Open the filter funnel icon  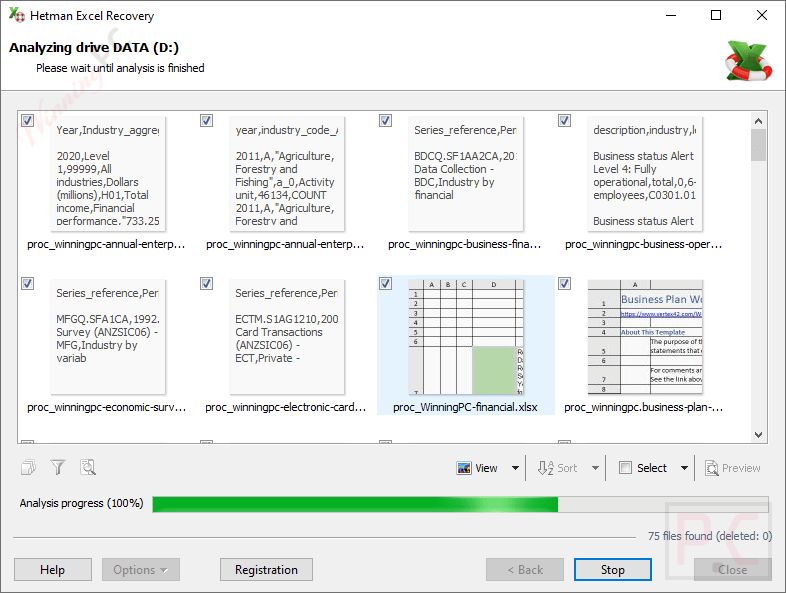[58, 468]
